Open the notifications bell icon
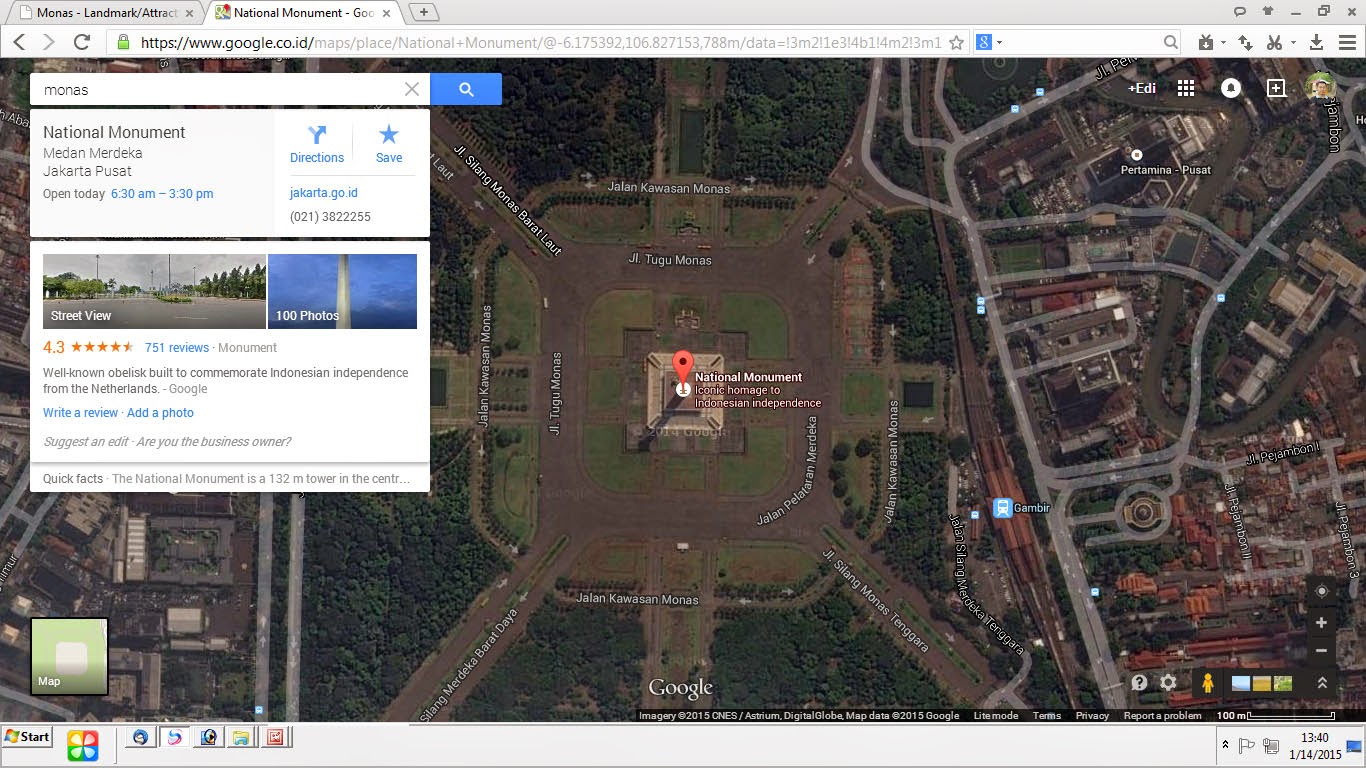The height and width of the screenshot is (768, 1366). pos(1231,88)
